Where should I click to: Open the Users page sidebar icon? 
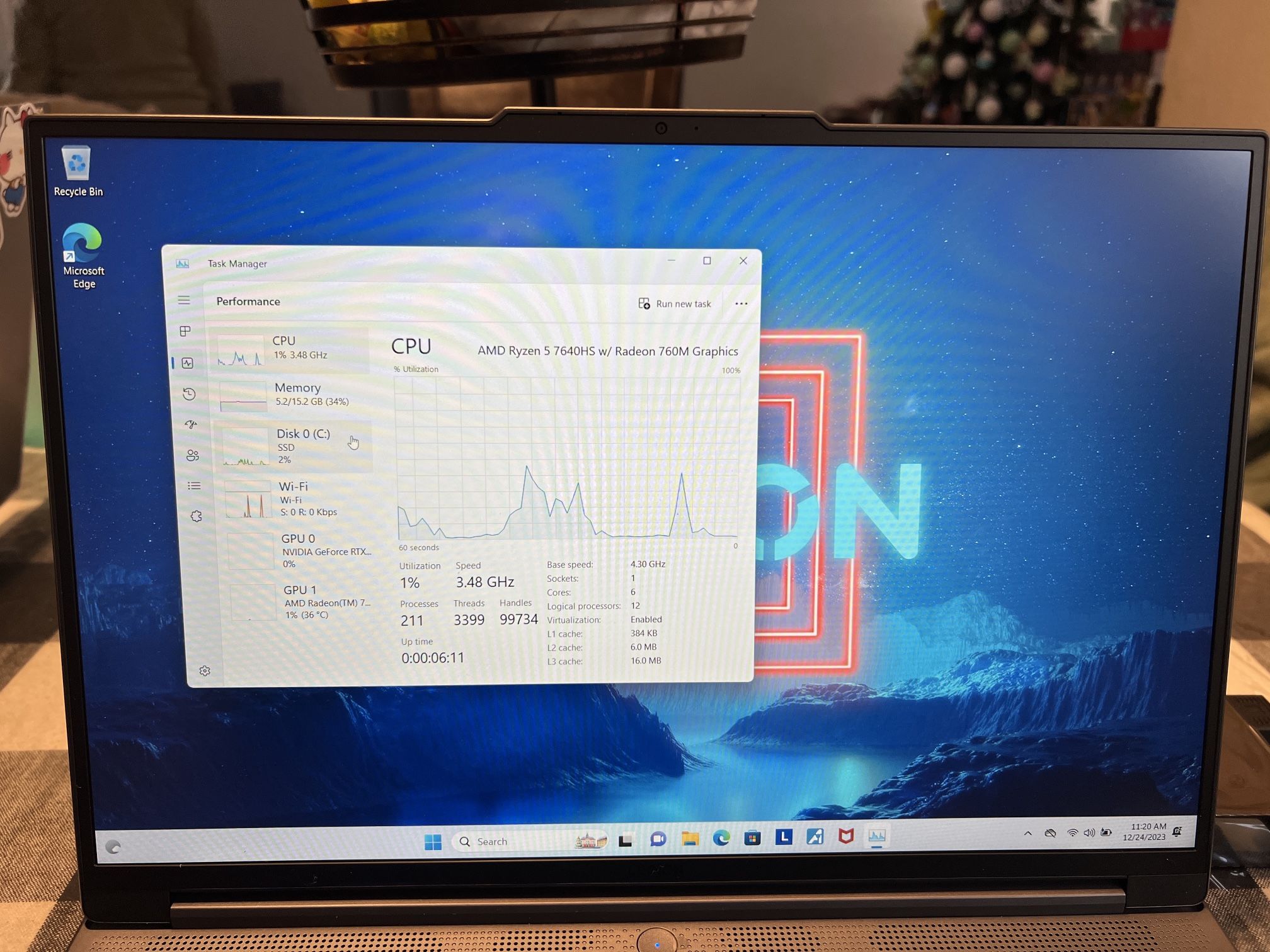(x=193, y=455)
